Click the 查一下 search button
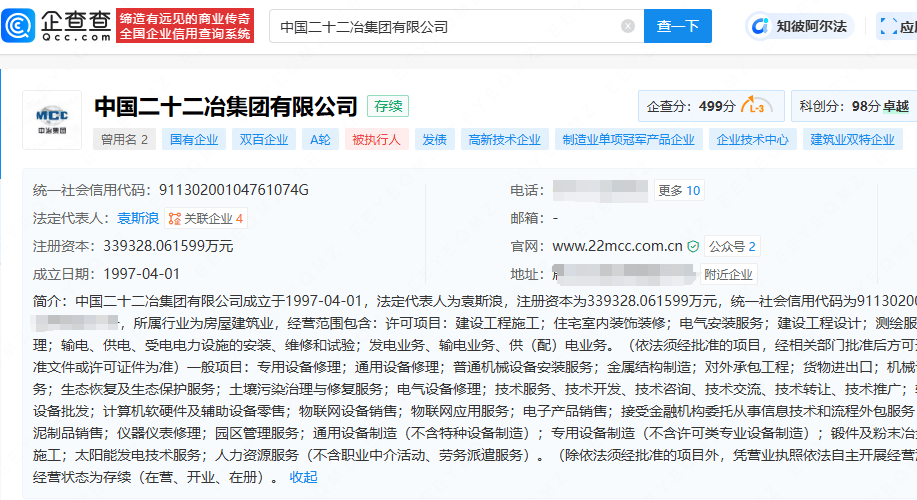The height and width of the screenshot is (500, 917). tap(677, 26)
